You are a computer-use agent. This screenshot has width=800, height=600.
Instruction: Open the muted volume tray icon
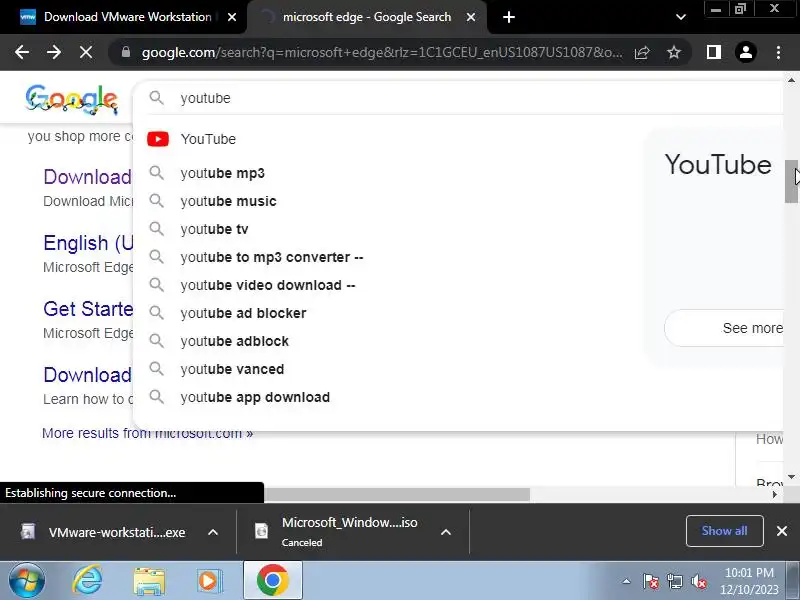[x=698, y=581]
